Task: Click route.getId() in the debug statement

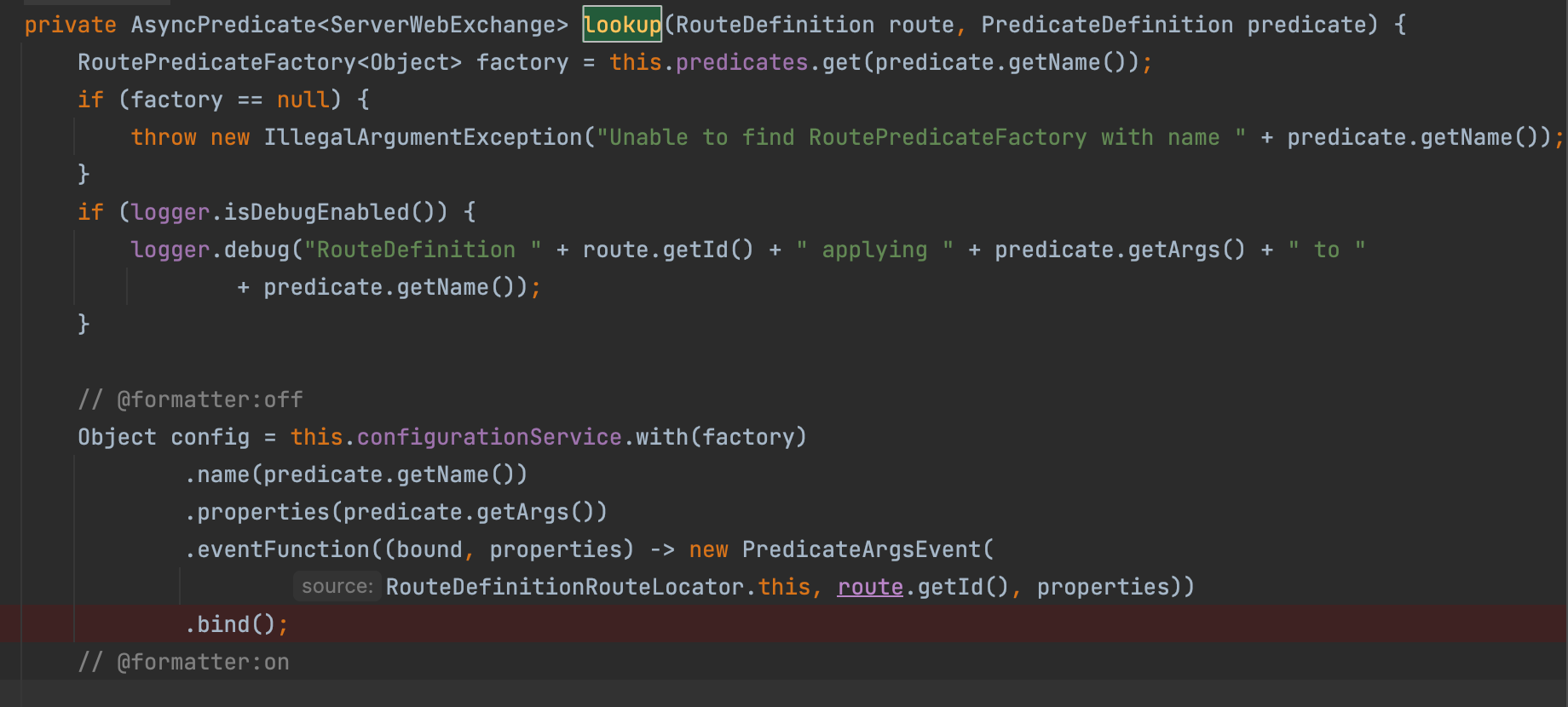Action: pos(668,250)
